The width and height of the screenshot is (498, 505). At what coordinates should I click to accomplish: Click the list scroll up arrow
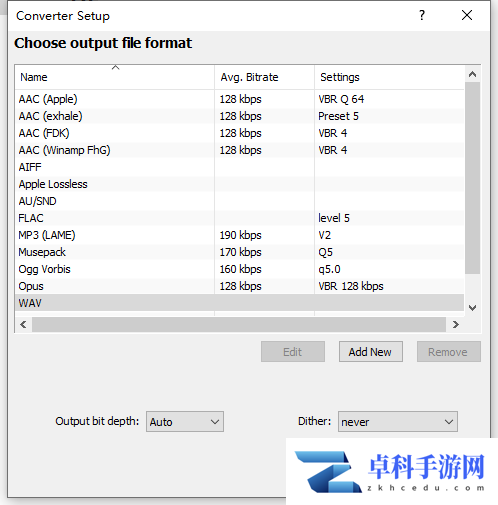472,74
